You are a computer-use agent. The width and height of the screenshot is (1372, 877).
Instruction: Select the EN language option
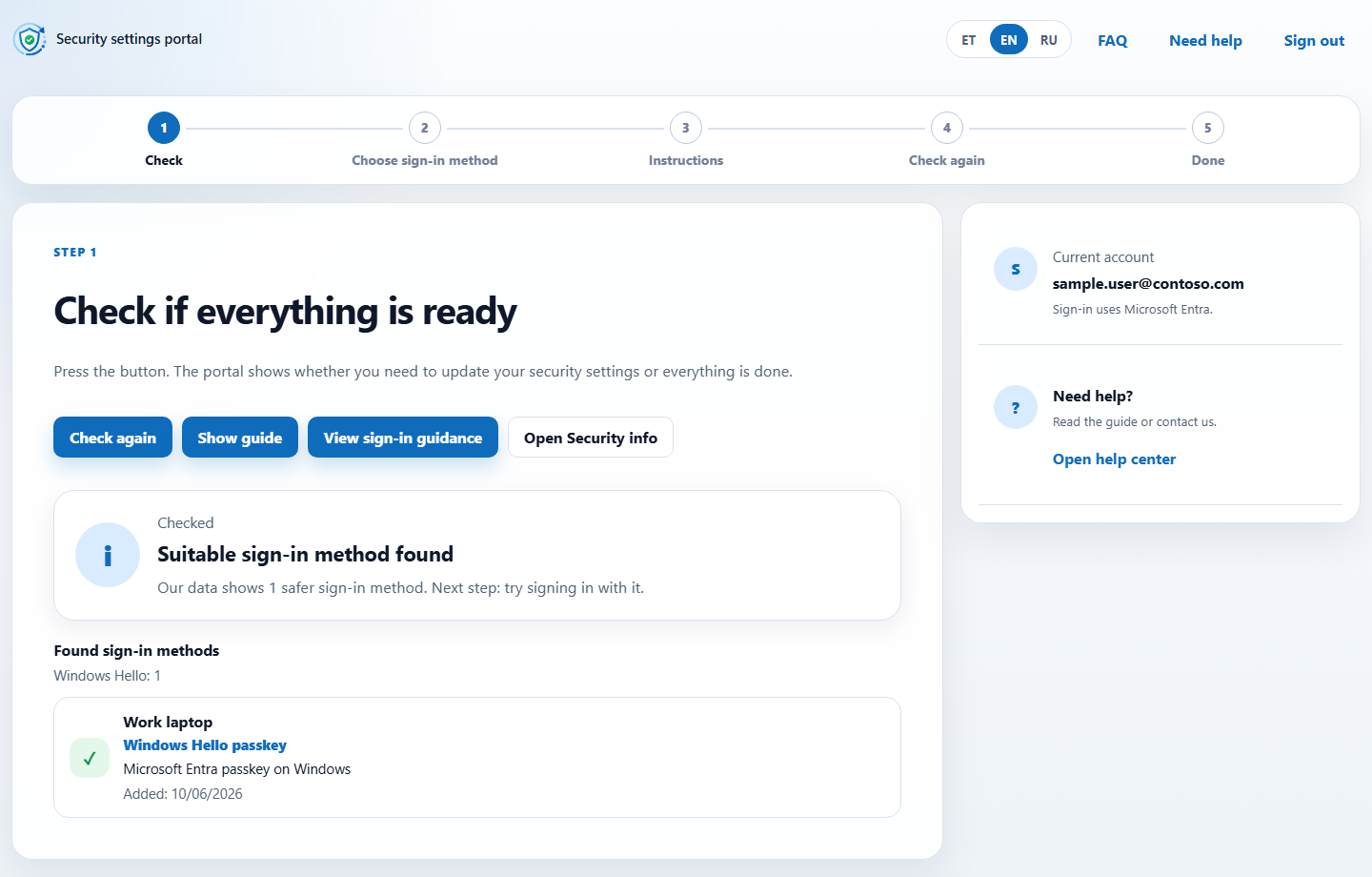click(1009, 40)
